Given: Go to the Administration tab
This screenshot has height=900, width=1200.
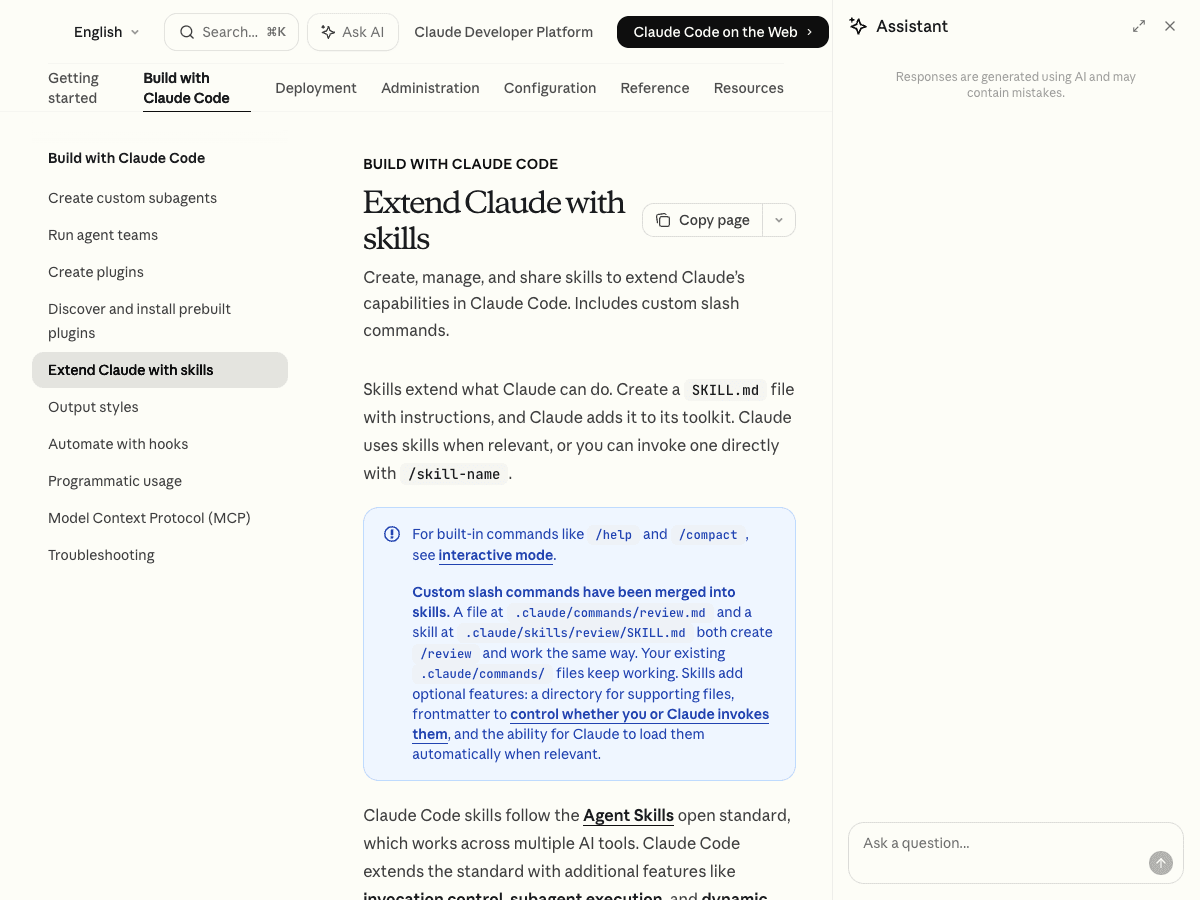Looking at the screenshot, I should [x=430, y=88].
